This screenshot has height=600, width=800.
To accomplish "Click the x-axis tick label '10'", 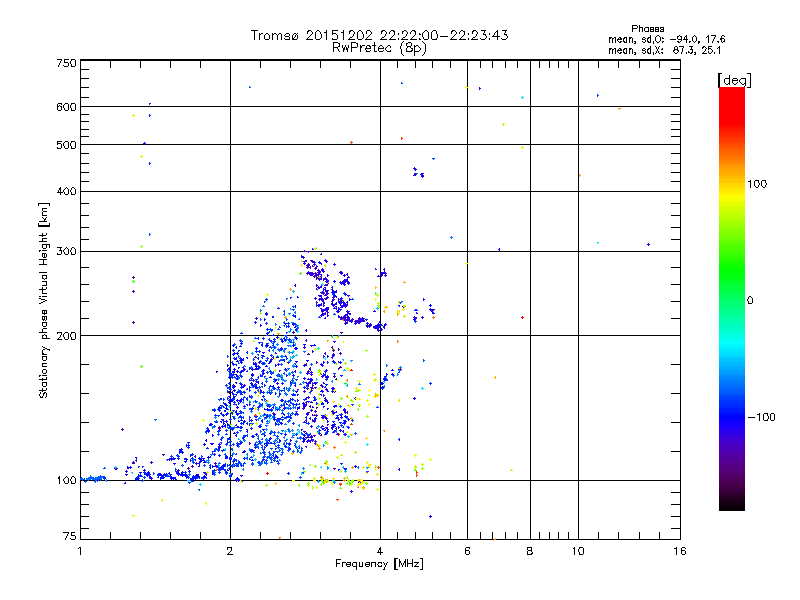I will pos(578,551).
